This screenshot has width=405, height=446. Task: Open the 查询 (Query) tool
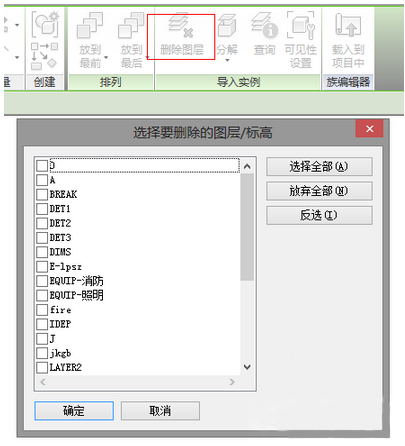pos(265,25)
